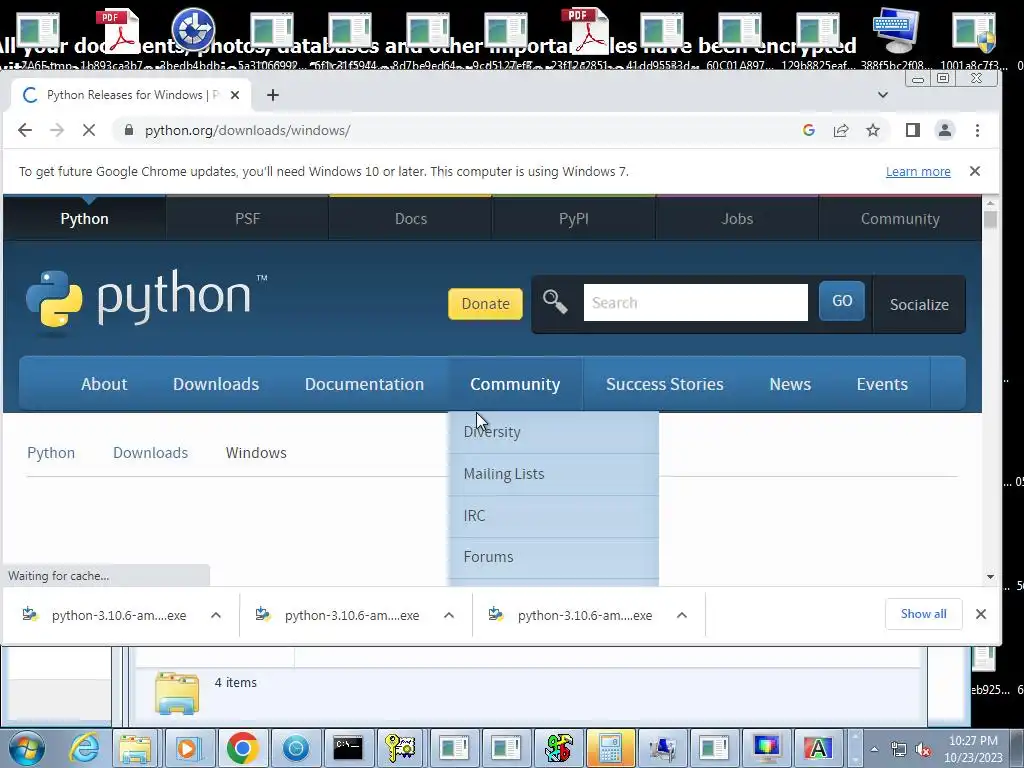Choose Mailing Lists in Community dropdown
Screen dimensions: 1024x768
coord(554,474)
